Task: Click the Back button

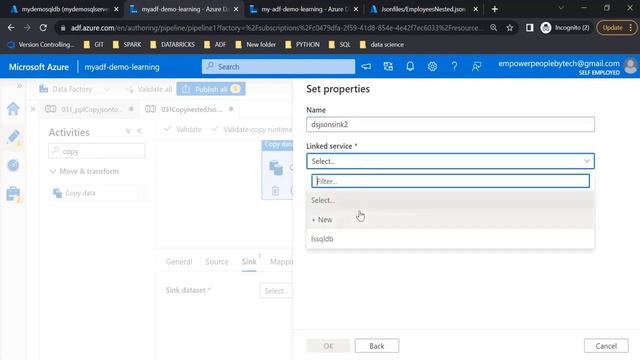Action: 377,346
